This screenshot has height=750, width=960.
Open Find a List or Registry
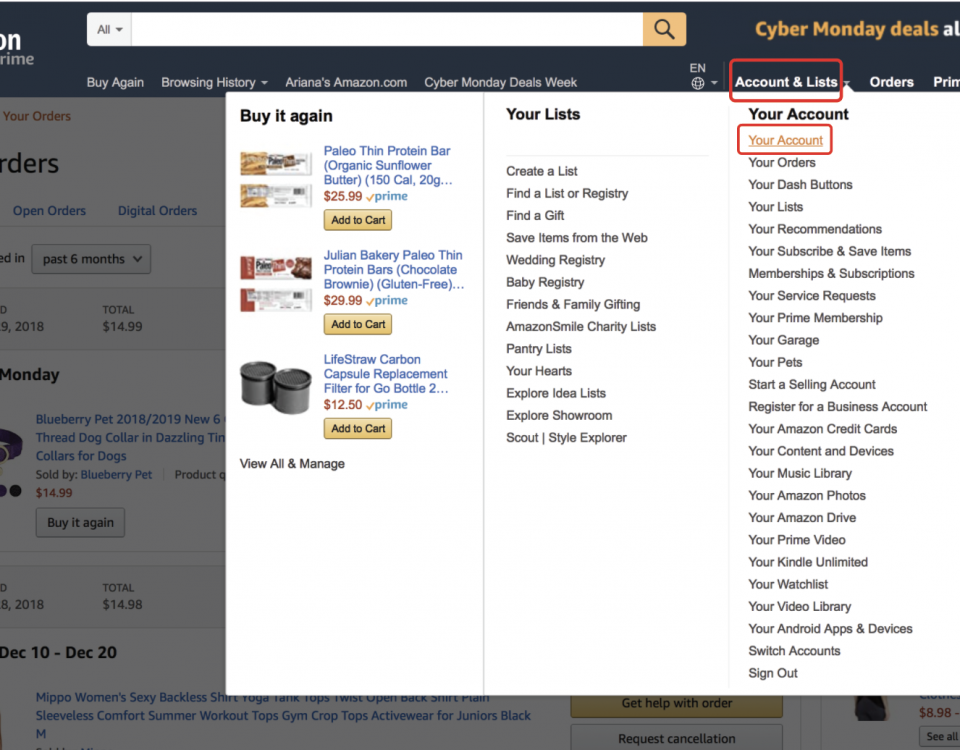pyautogui.click(x=567, y=193)
